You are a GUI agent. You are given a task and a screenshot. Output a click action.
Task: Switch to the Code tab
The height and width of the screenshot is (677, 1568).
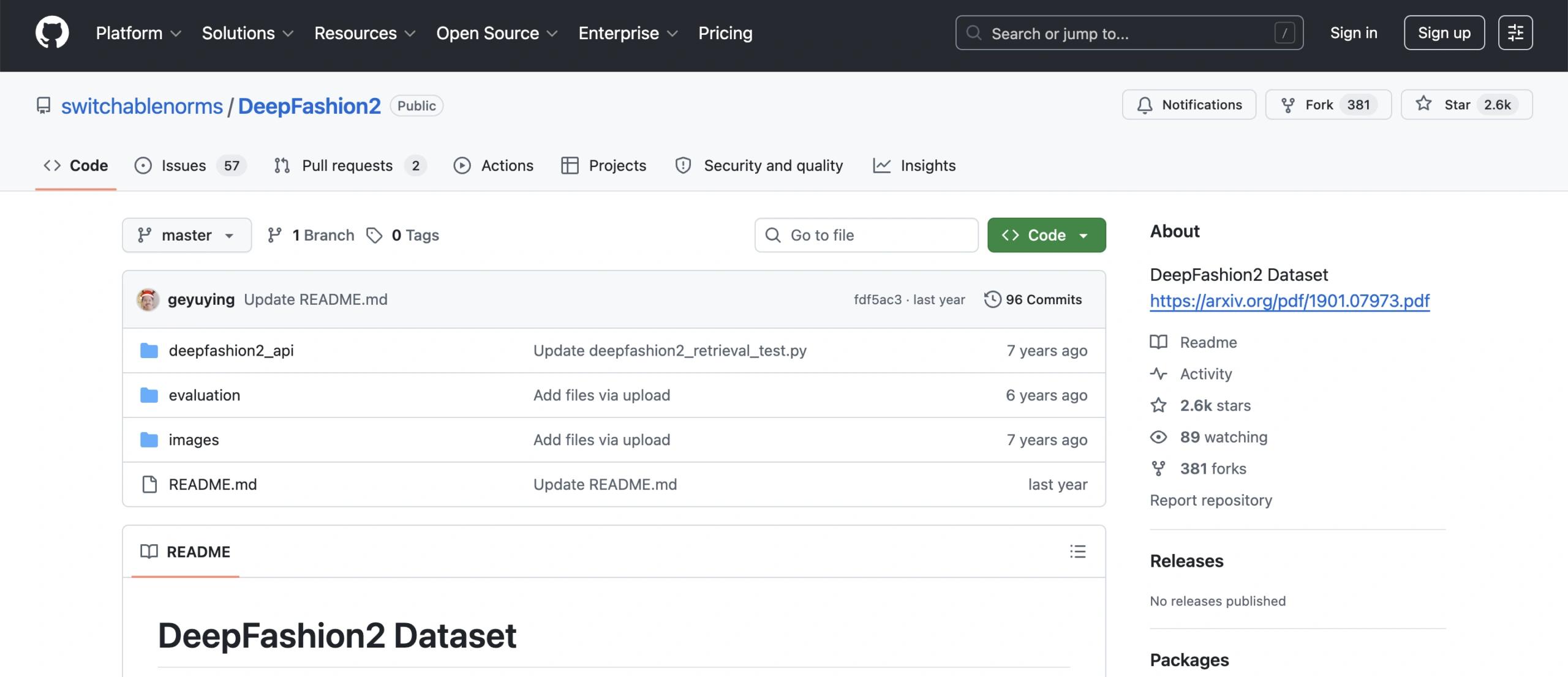76,165
